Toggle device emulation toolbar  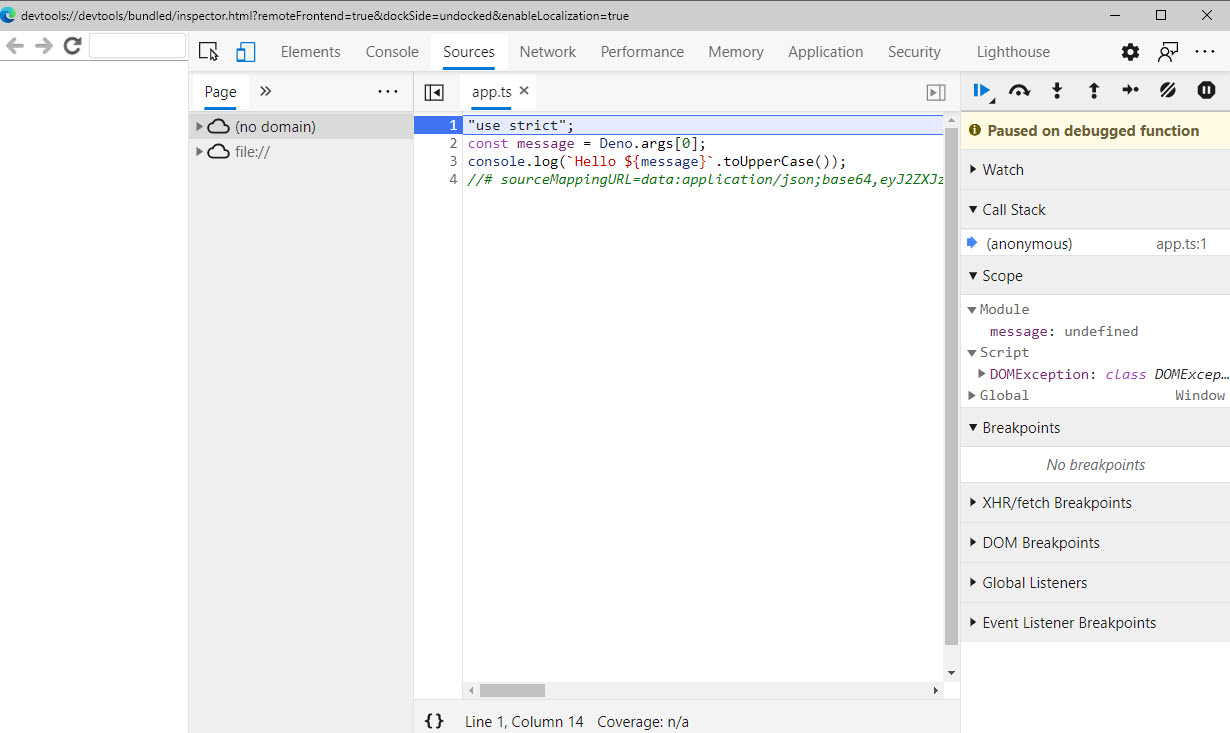(246, 52)
